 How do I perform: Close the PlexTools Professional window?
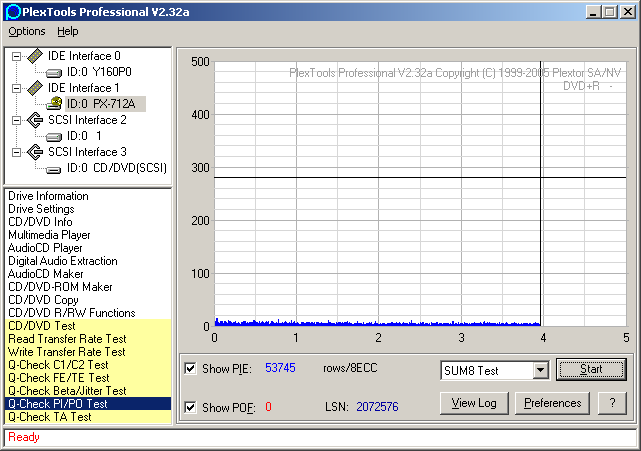[627, 12]
